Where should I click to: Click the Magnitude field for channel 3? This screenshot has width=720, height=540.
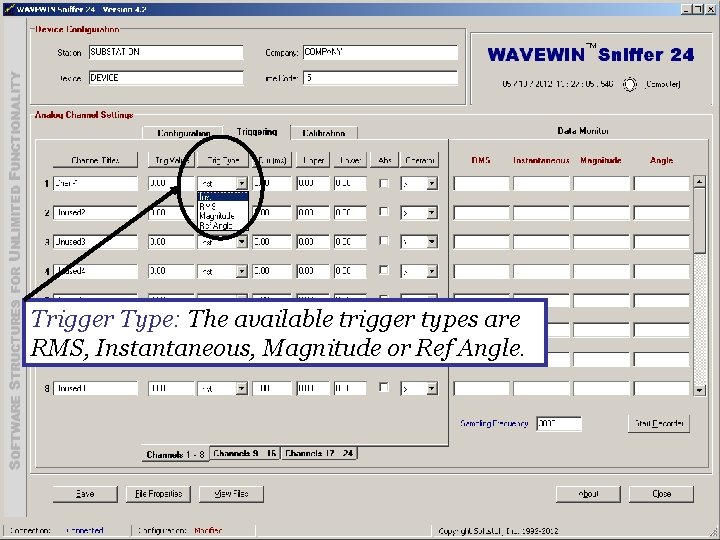tap(601, 242)
